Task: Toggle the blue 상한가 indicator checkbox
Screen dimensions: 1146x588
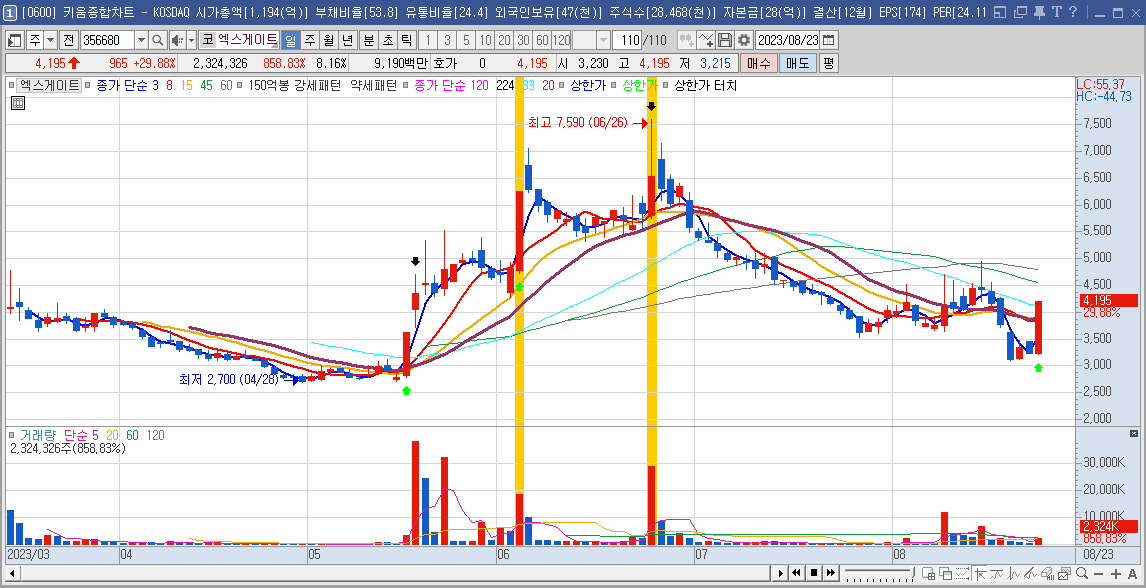Action: [562, 85]
